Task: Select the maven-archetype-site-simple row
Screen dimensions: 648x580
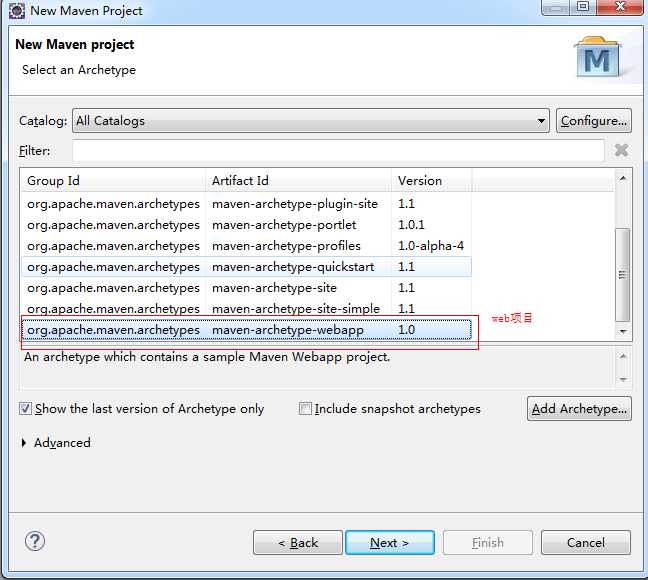Action: (x=246, y=309)
